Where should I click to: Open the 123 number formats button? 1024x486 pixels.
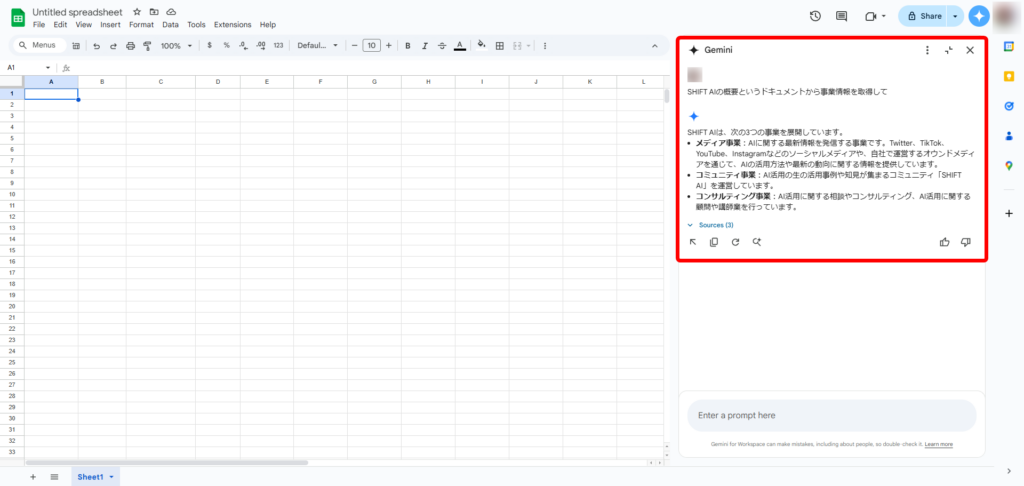(278, 46)
